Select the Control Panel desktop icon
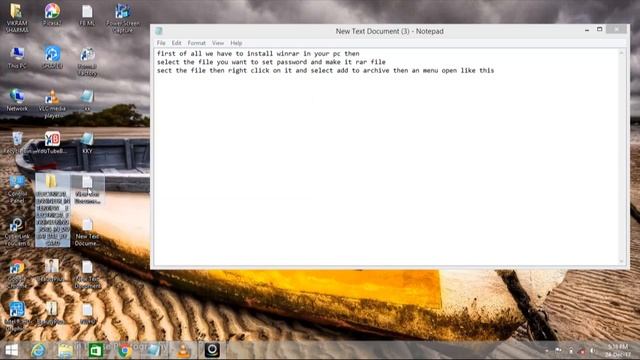The height and width of the screenshot is (360, 640). pos(17,190)
